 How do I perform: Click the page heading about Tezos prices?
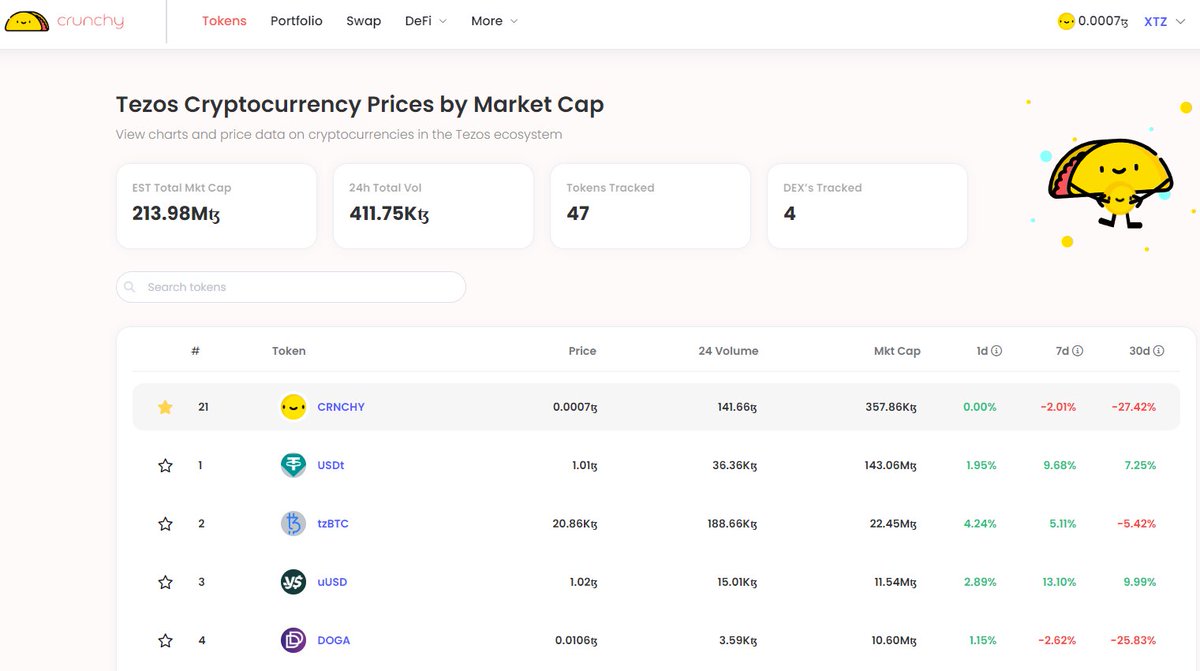click(360, 104)
